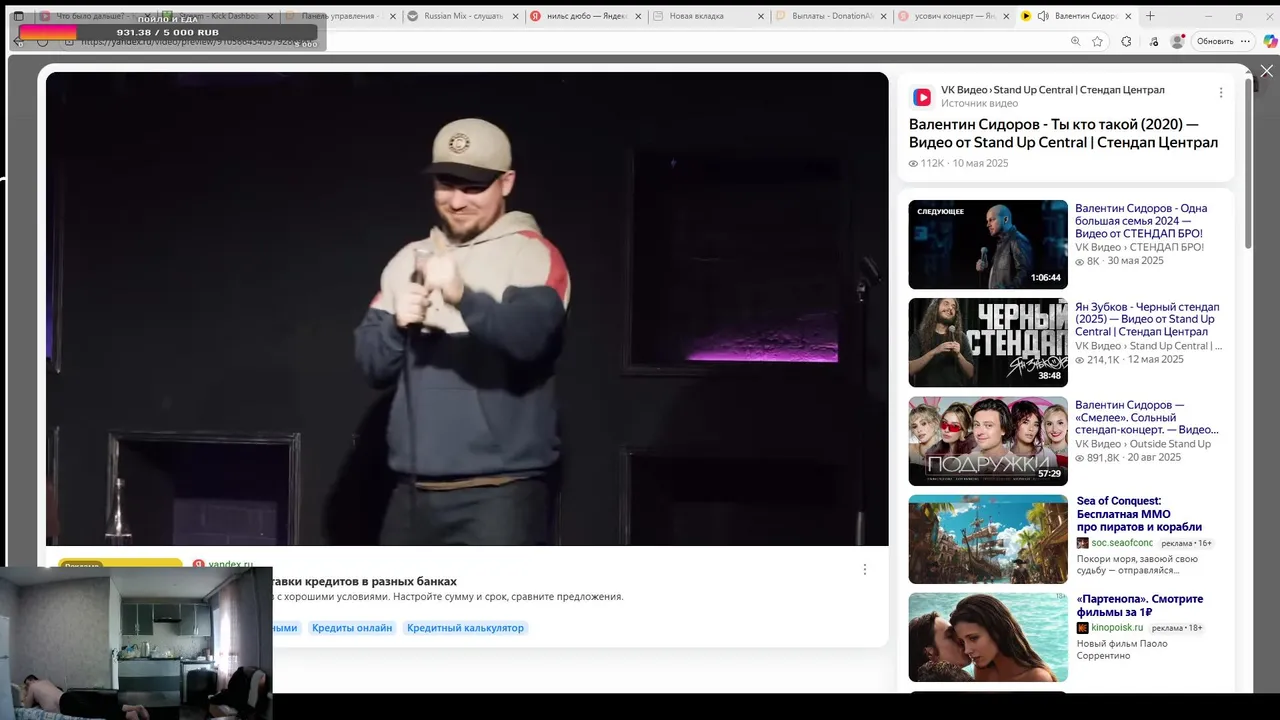Open the Одна большая семья 2024 video link

1141,221
